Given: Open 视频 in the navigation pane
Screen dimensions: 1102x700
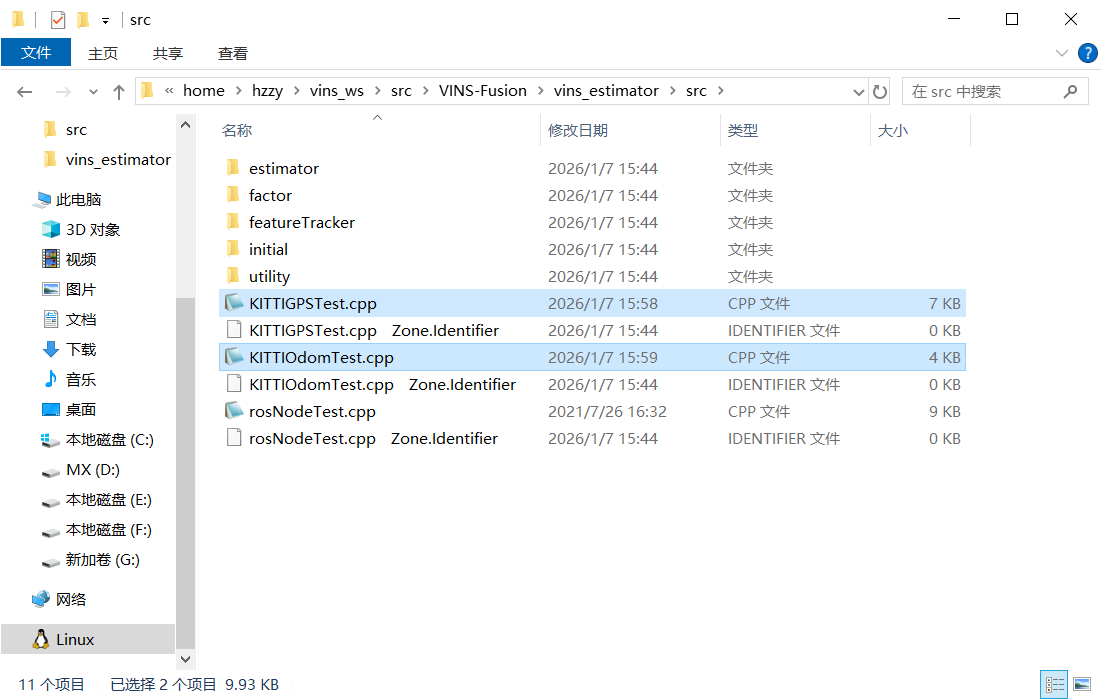Looking at the screenshot, I should point(81,259).
